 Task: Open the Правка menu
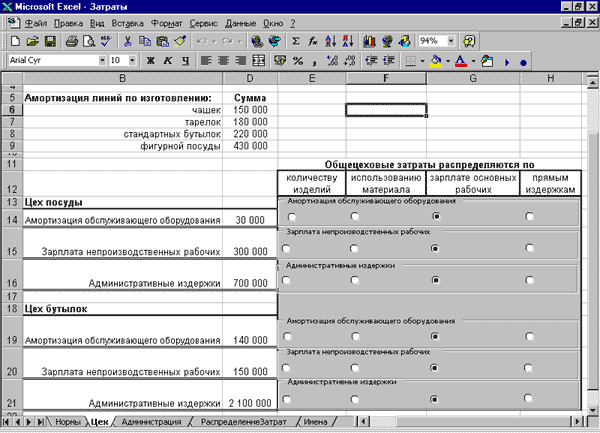click(x=68, y=23)
